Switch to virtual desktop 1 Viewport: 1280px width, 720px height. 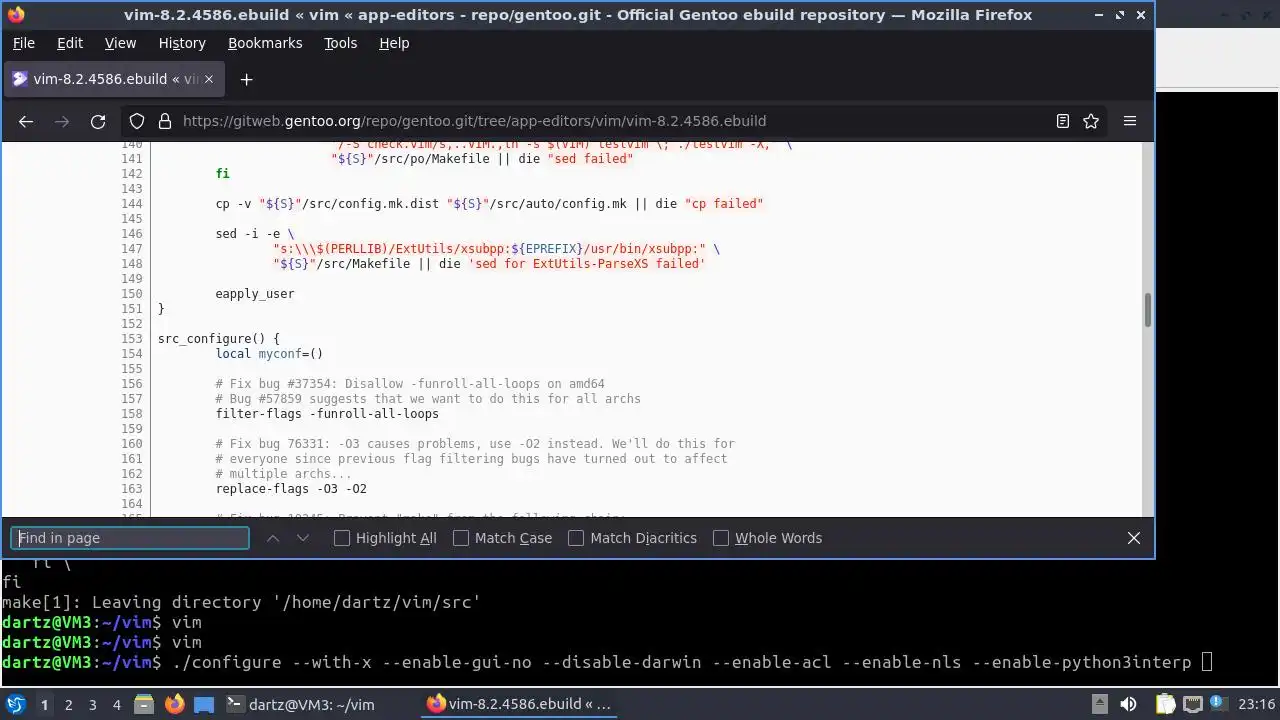pyautogui.click(x=44, y=704)
